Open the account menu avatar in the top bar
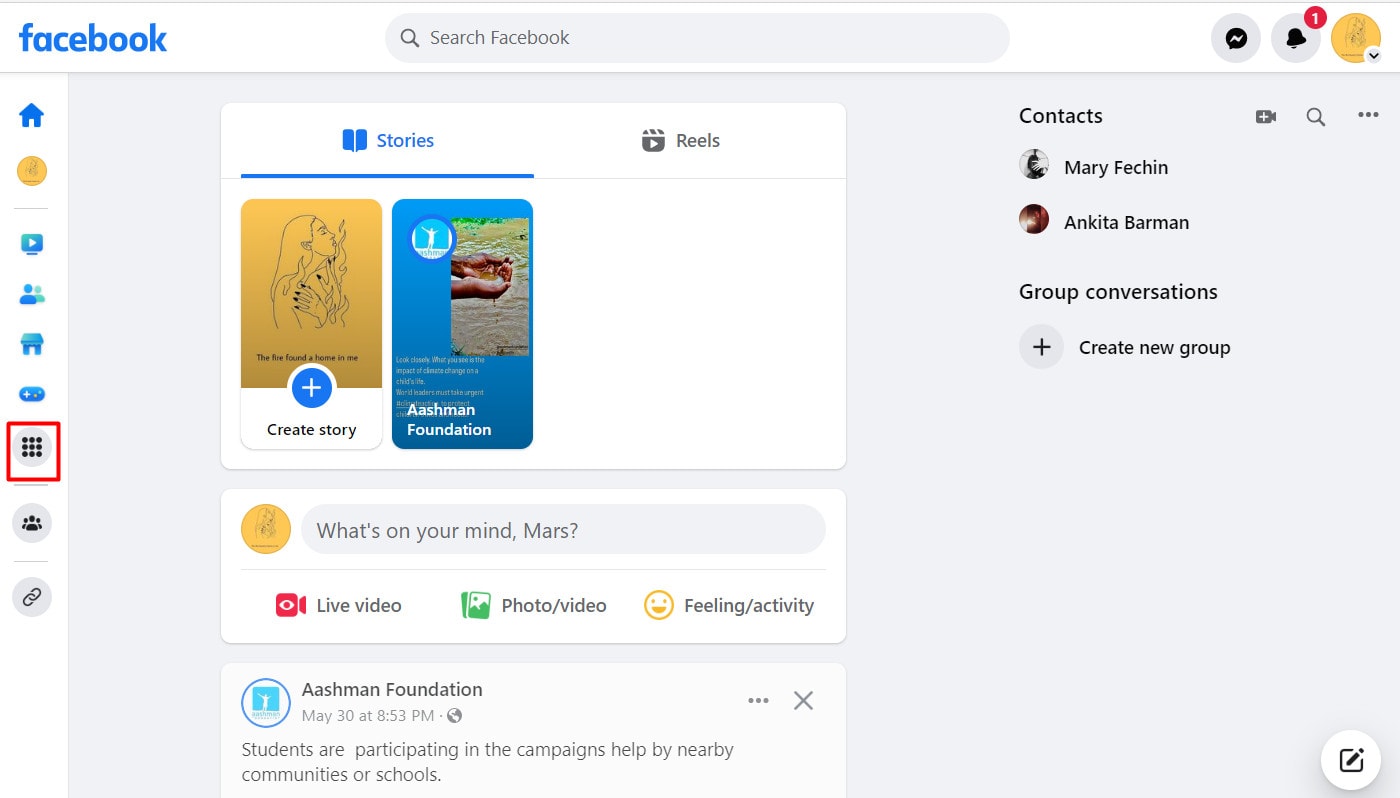1400x798 pixels. point(1356,38)
